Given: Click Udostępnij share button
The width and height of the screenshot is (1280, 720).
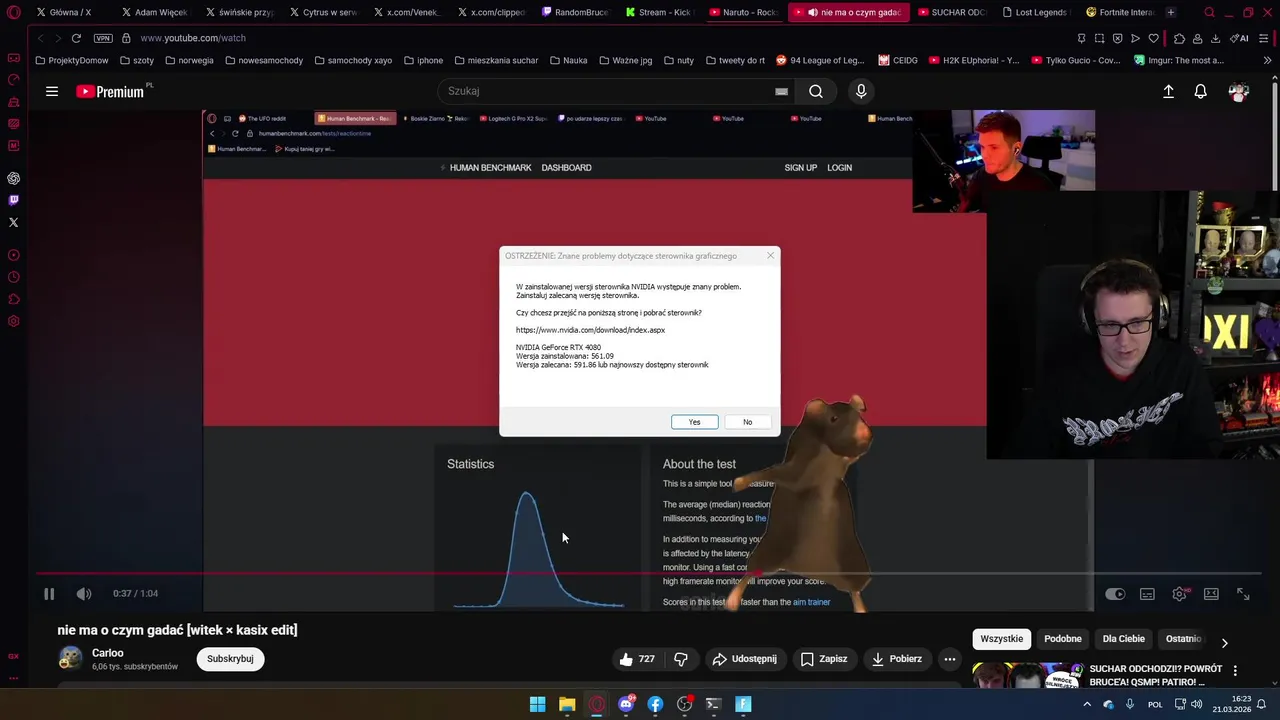Looking at the screenshot, I should (x=744, y=659).
